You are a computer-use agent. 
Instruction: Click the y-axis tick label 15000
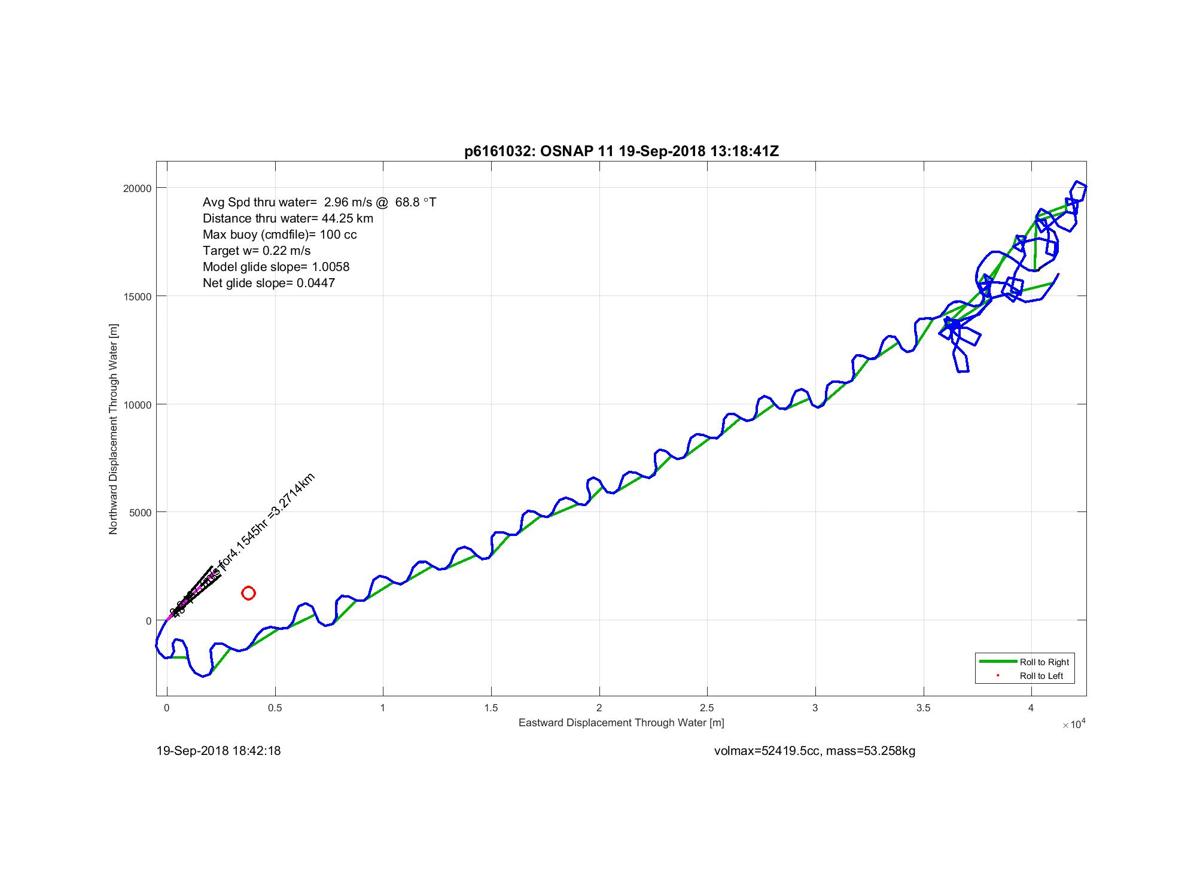tap(138, 296)
